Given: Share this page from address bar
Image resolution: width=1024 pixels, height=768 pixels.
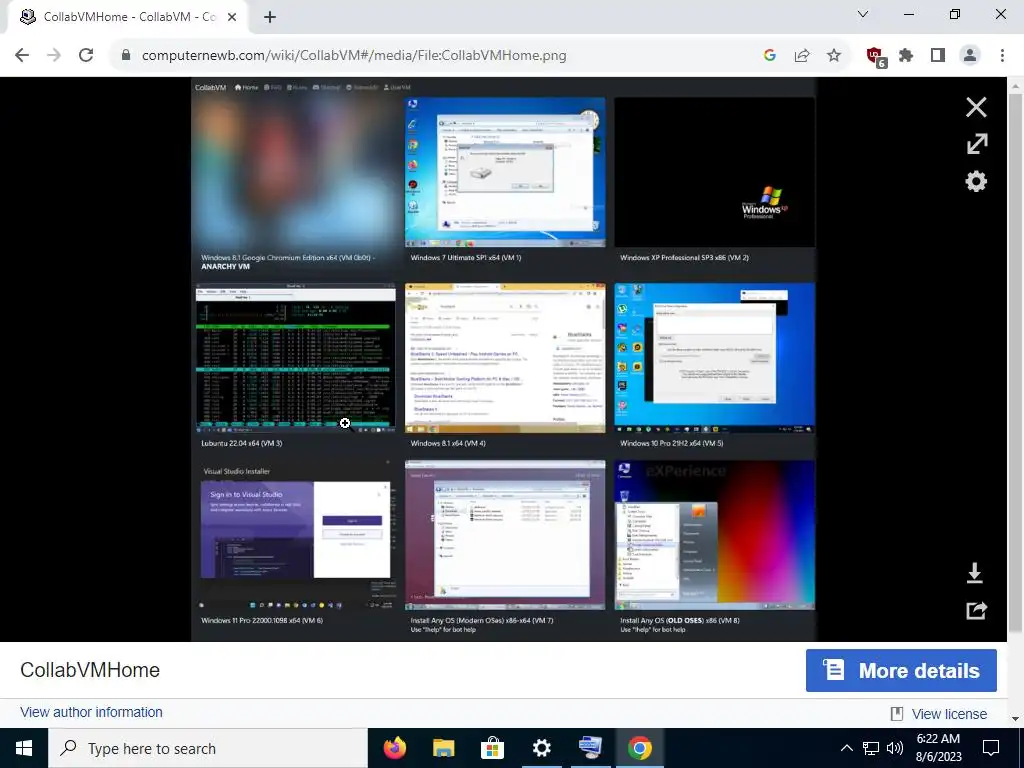Looking at the screenshot, I should pos(801,55).
